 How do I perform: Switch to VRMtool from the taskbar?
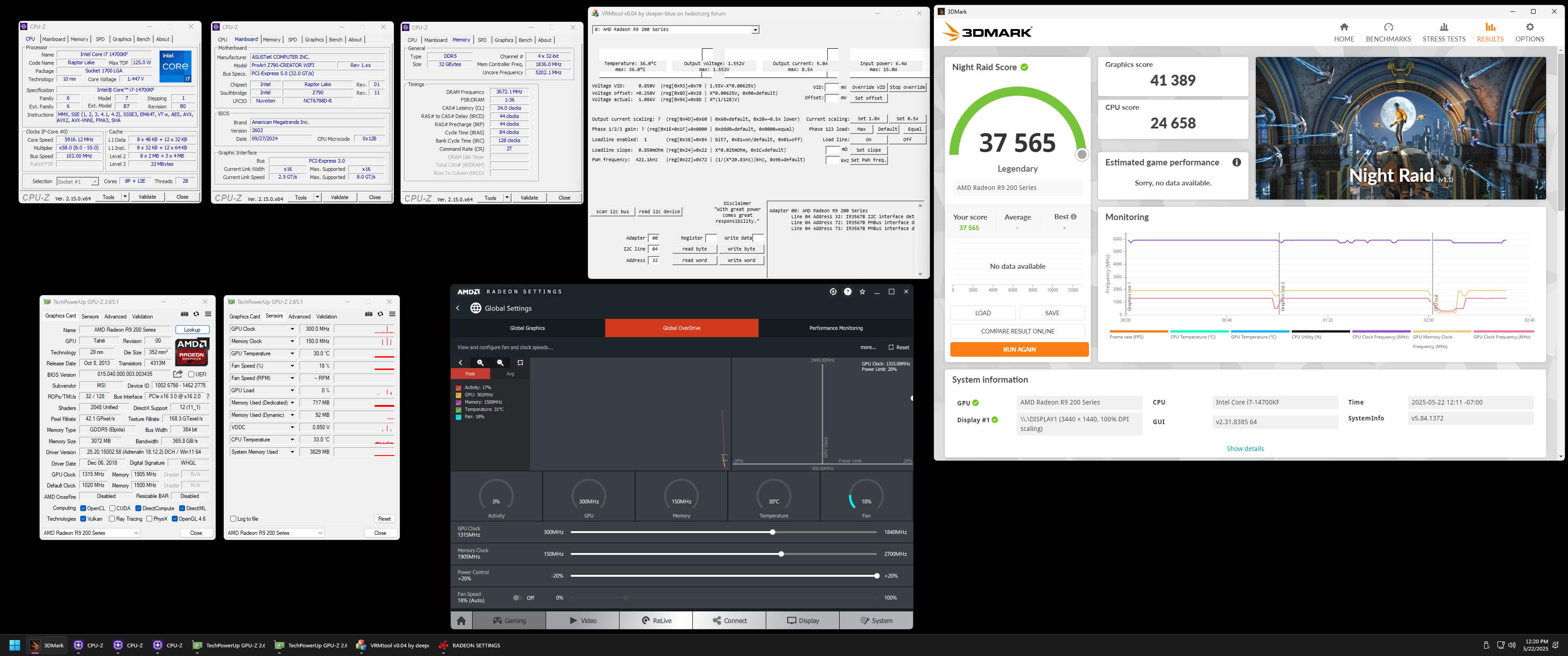392,645
